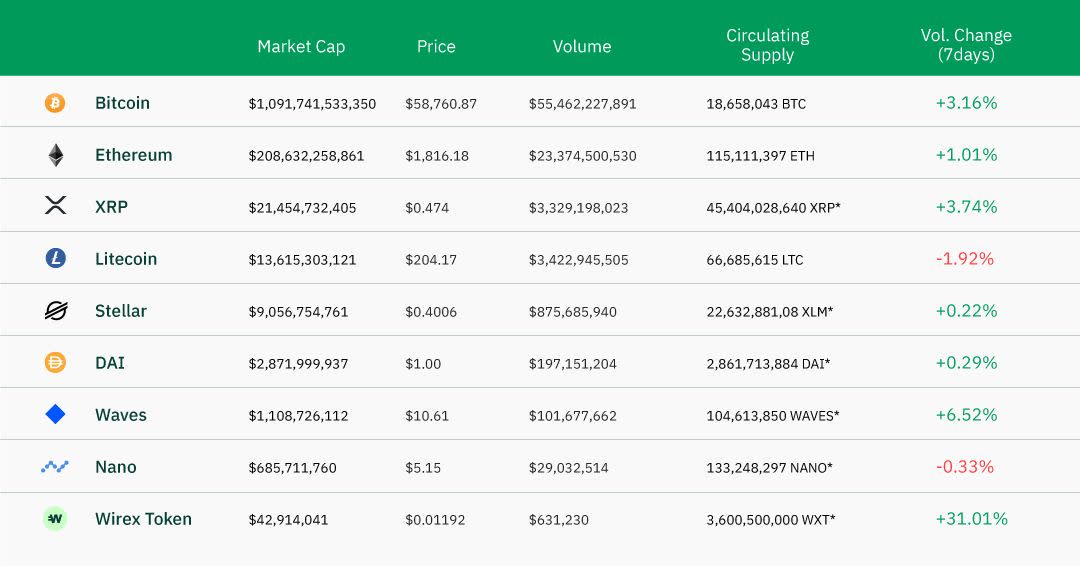Click the DAI orange logo icon
This screenshot has width=1080, height=566.
point(55,363)
